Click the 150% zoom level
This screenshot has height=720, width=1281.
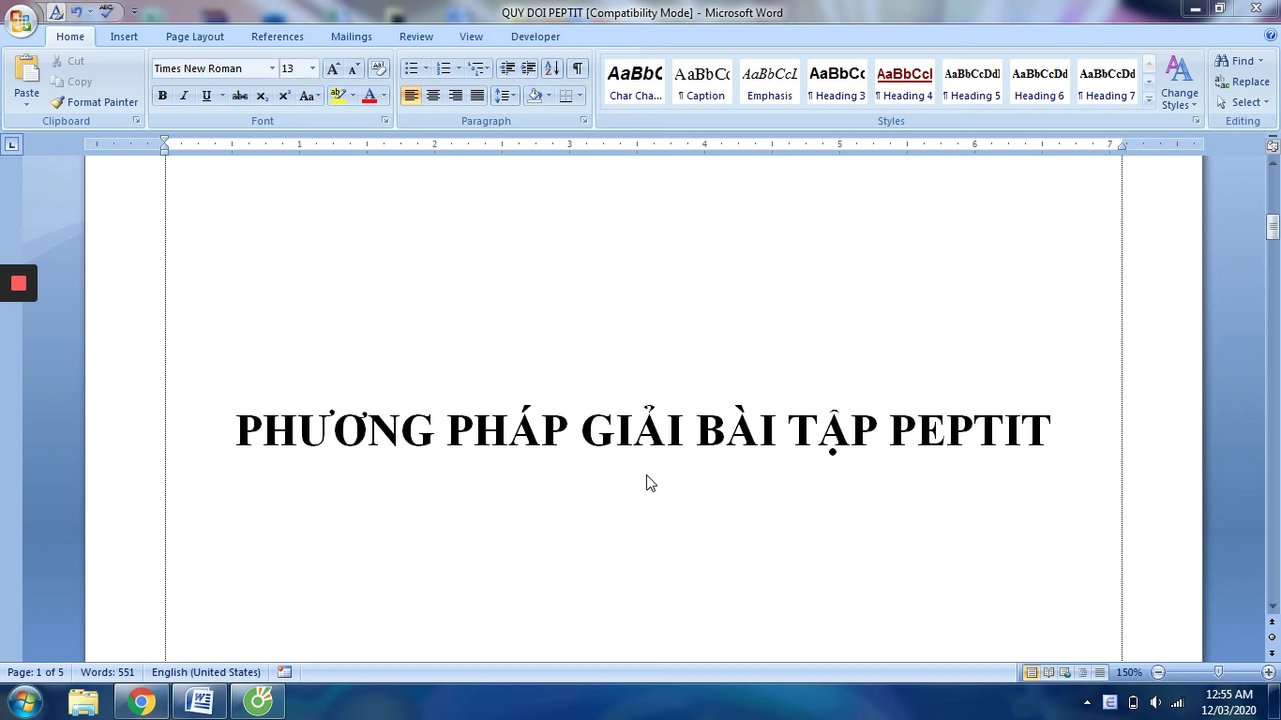coord(1128,673)
